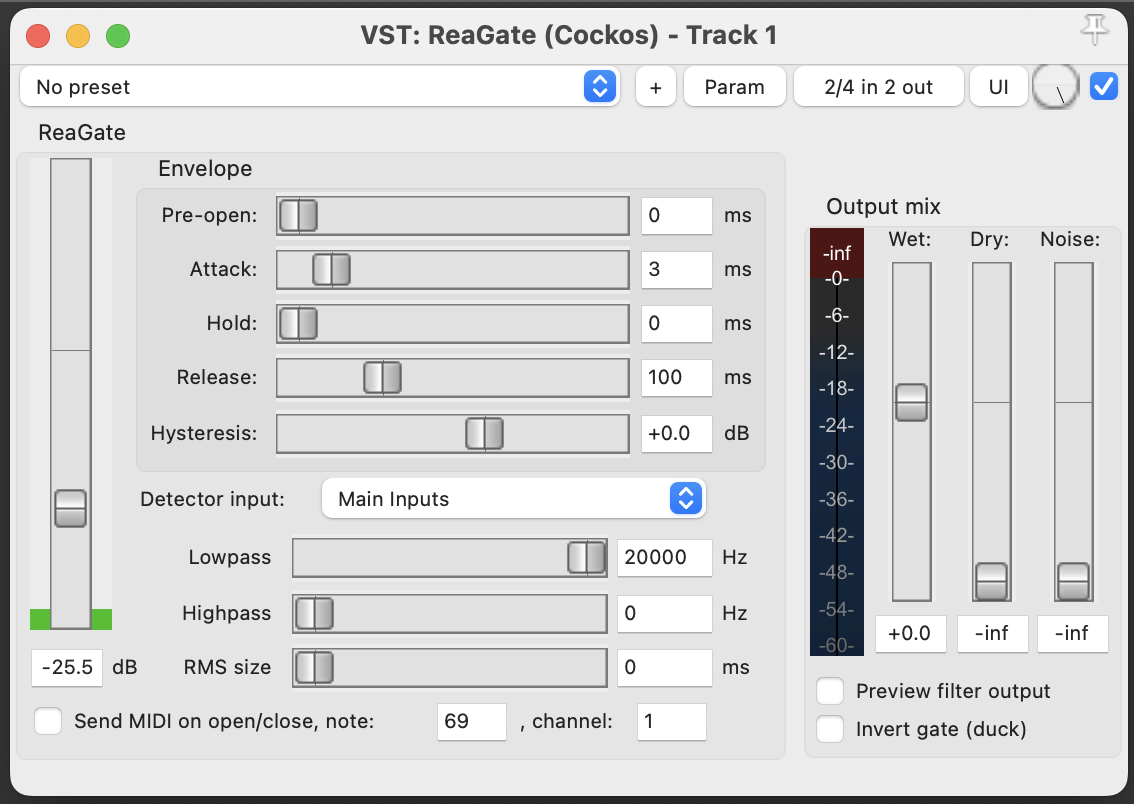The width and height of the screenshot is (1134, 804).
Task: Click the MIDI channel field showing 1
Action: pos(671,722)
